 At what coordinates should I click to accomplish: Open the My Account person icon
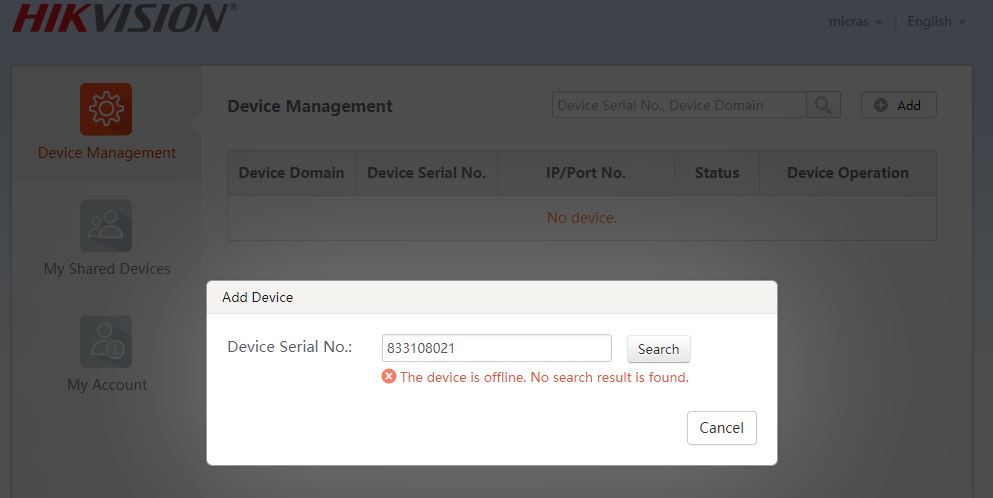click(106, 341)
